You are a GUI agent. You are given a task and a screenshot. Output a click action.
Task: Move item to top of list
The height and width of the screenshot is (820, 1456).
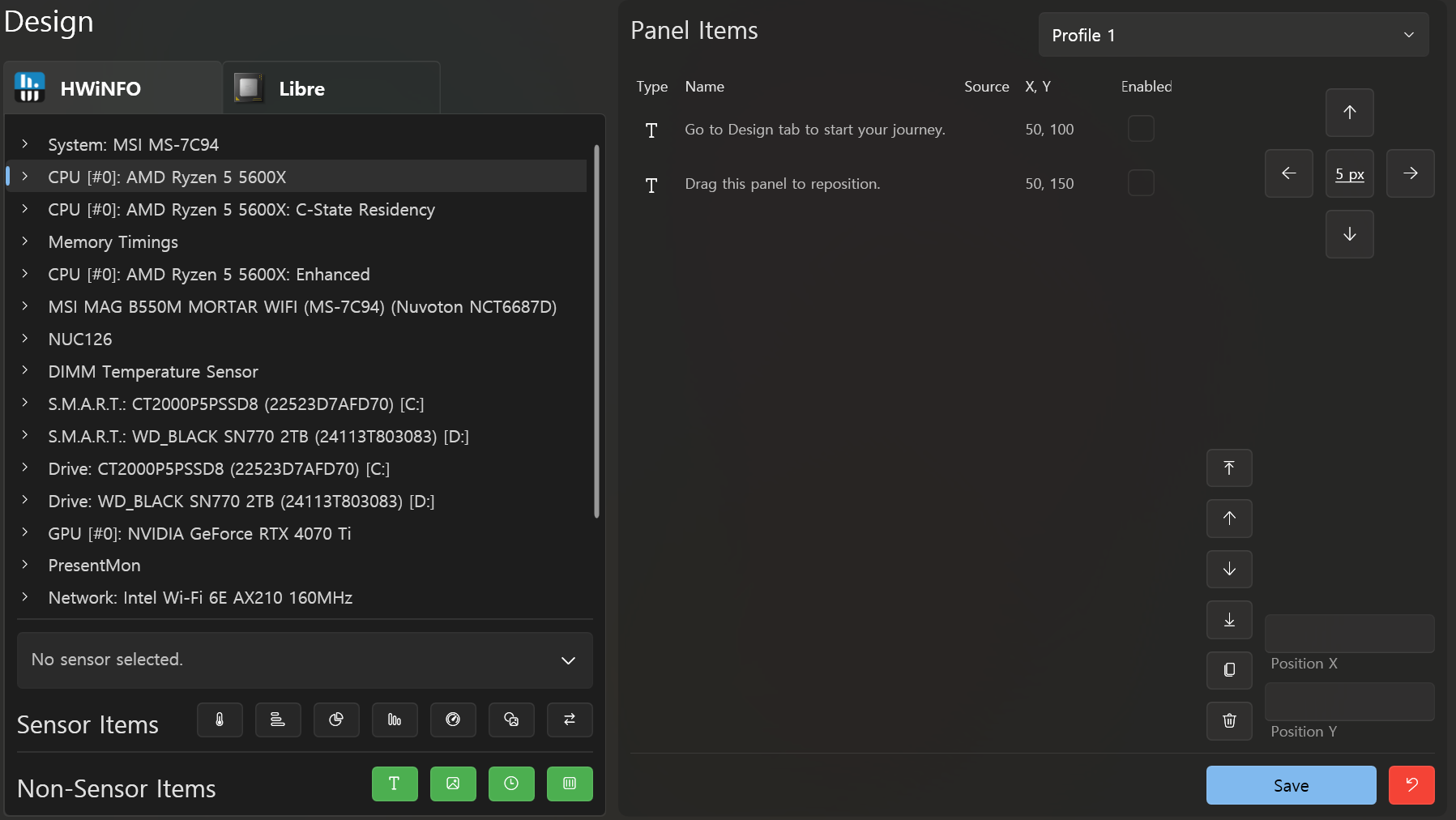click(x=1229, y=468)
